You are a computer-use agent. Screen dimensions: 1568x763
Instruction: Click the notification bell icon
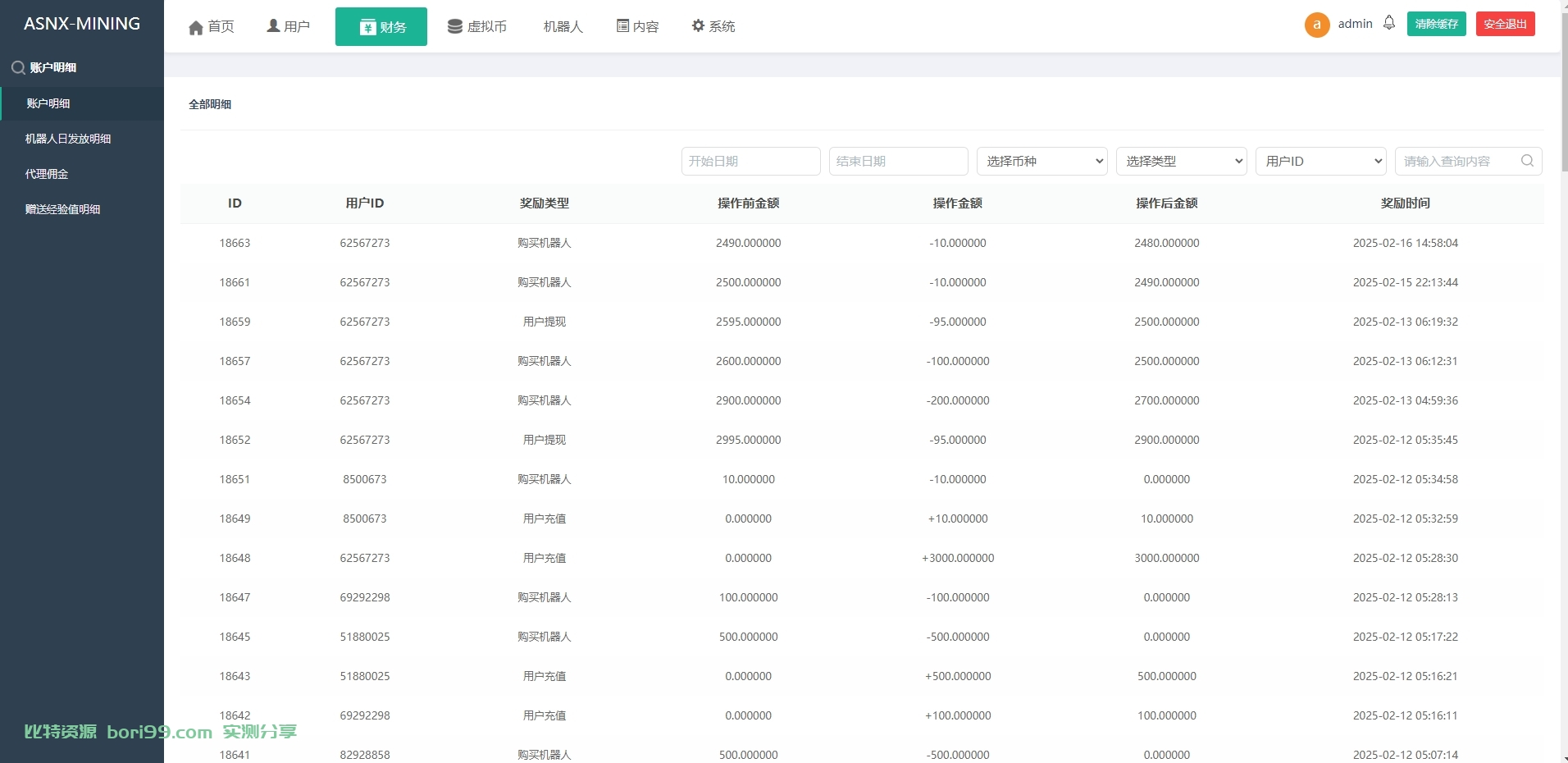1389,23
